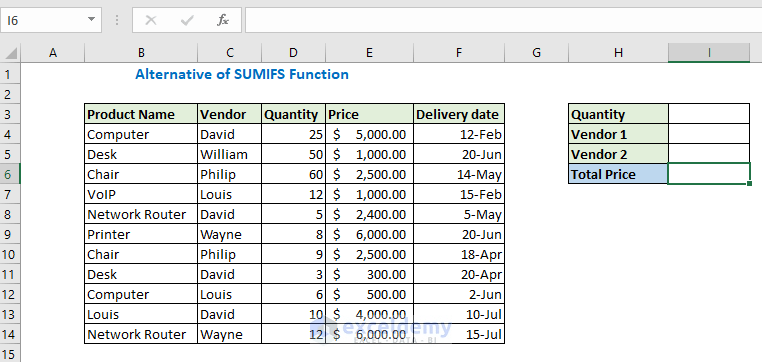Select row 14 header

10,334
